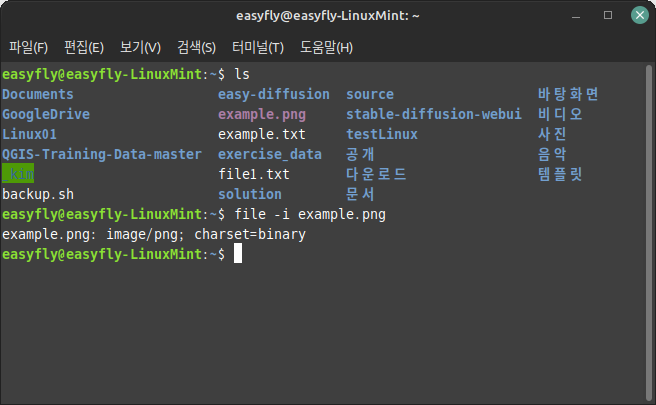This screenshot has width=656, height=405.
Task: Click the exercise_data directory name
Action: pyautogui.click(x=270, y=154)
